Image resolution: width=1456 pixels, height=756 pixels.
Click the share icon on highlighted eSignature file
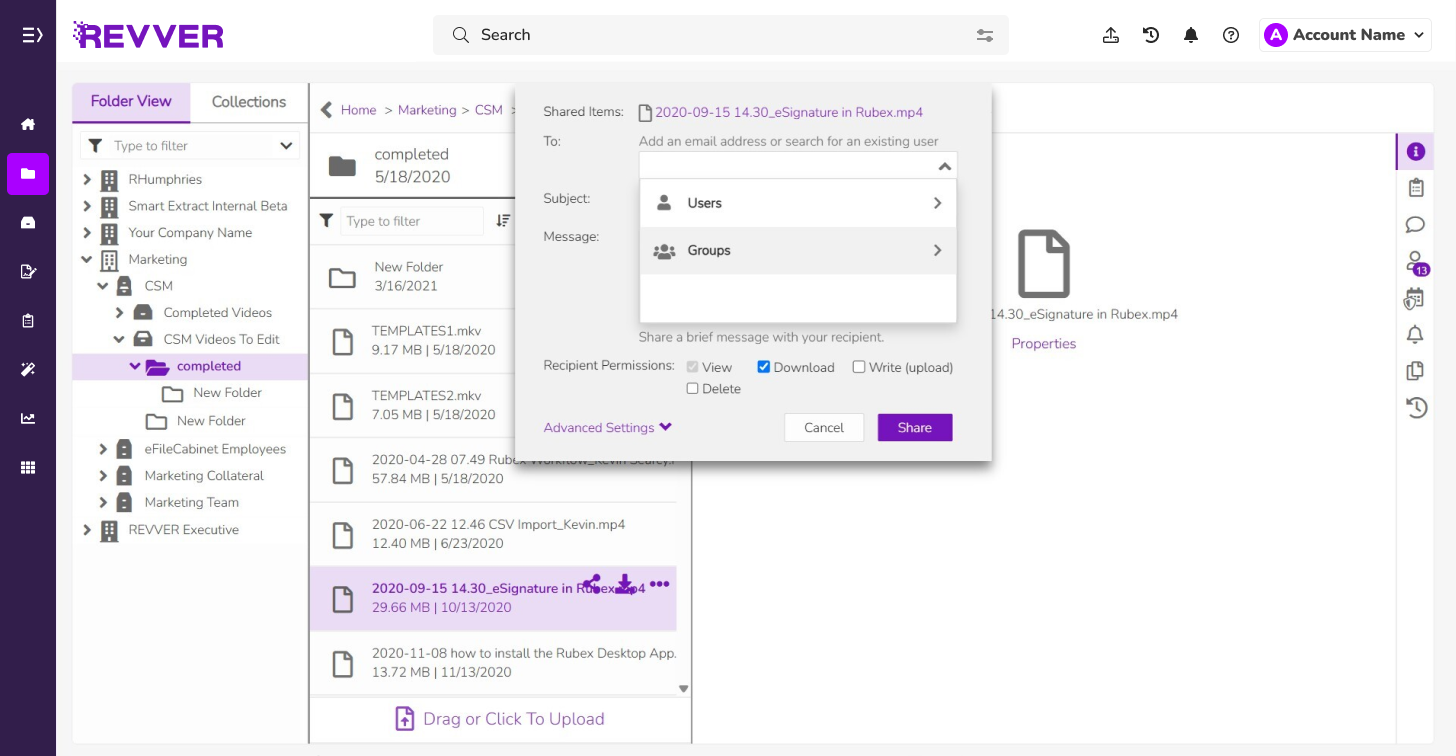pos(592,583)
